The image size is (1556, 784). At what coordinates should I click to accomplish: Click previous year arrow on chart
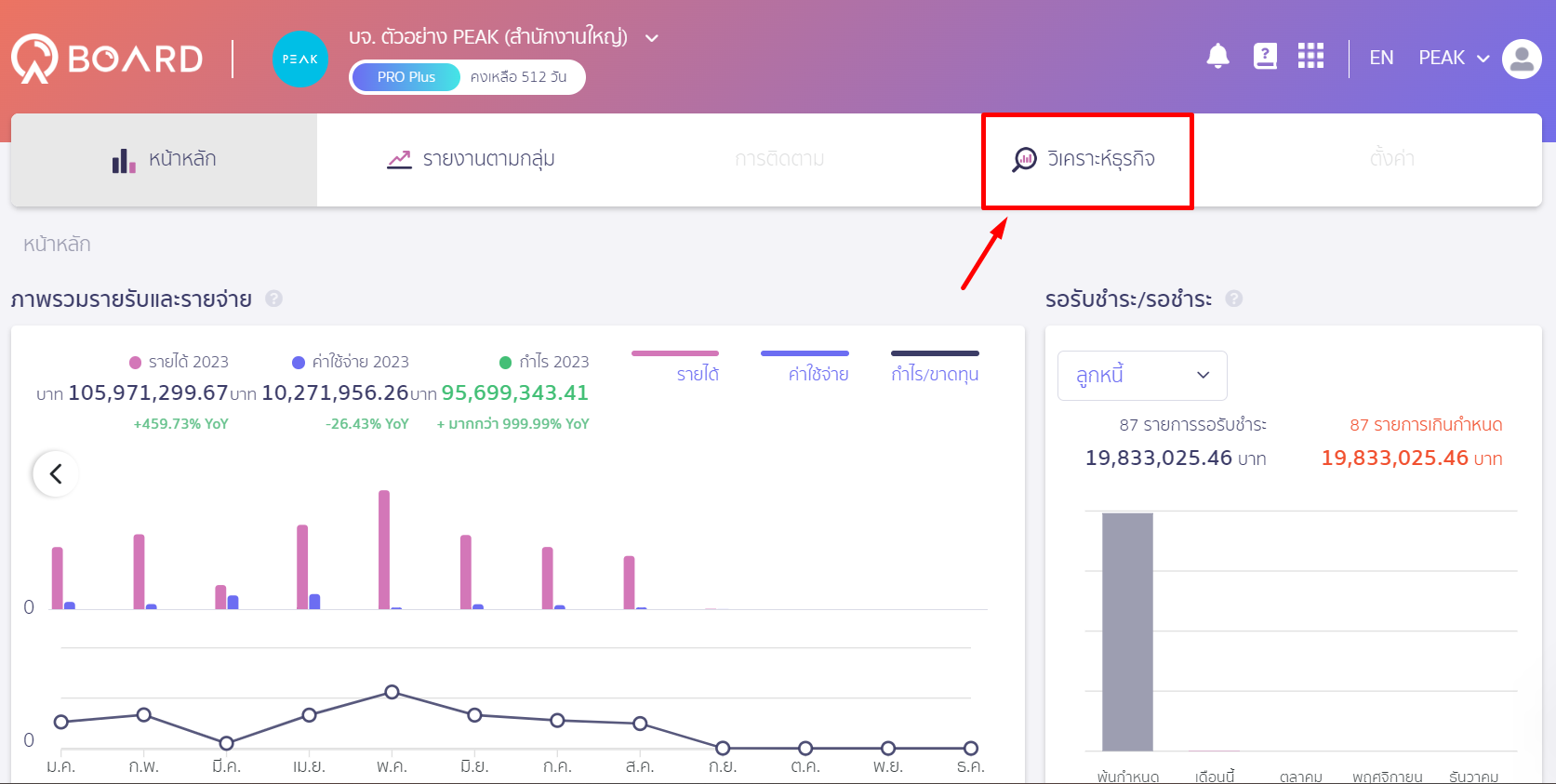(56, 474)
